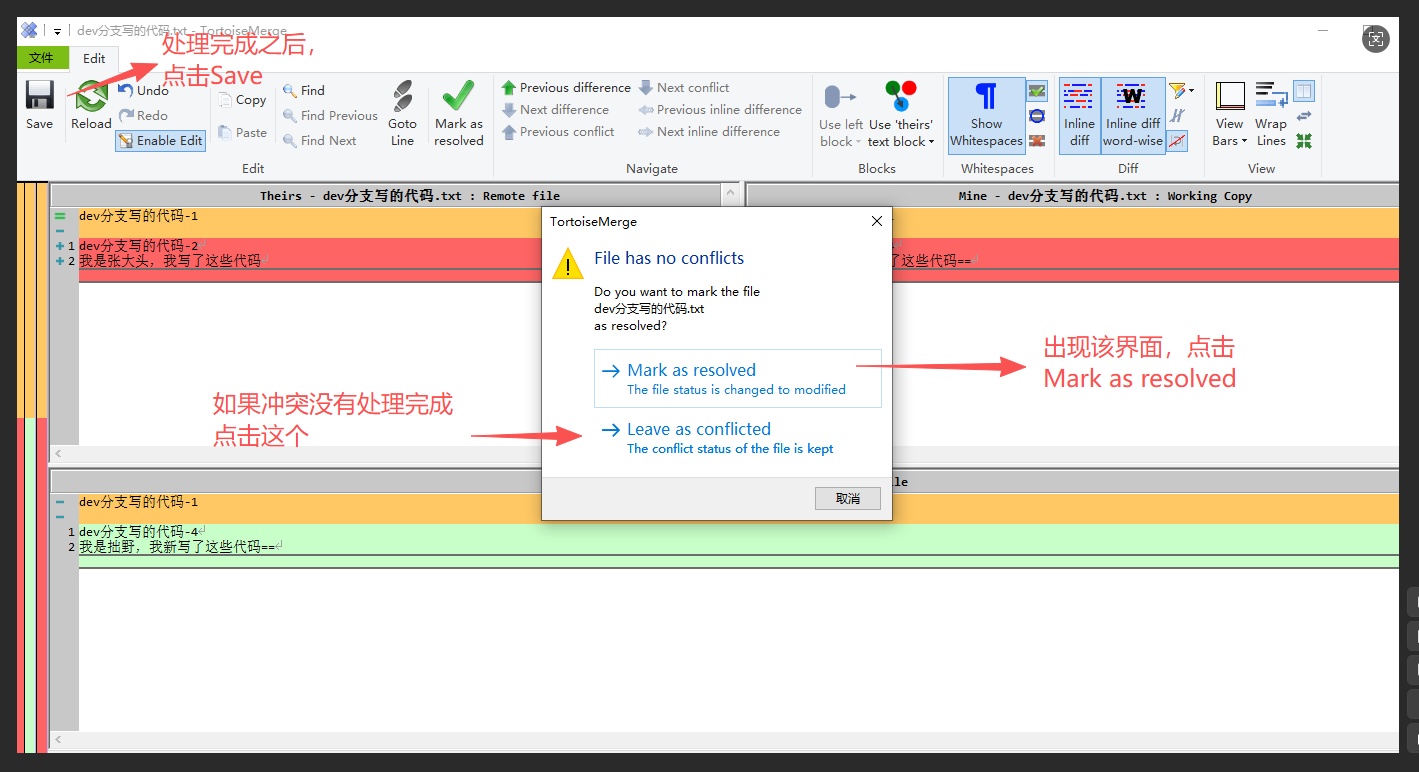Click the 取消 cancel button
The height and width of the screenshot is (772, 1419).
point(848,498)
